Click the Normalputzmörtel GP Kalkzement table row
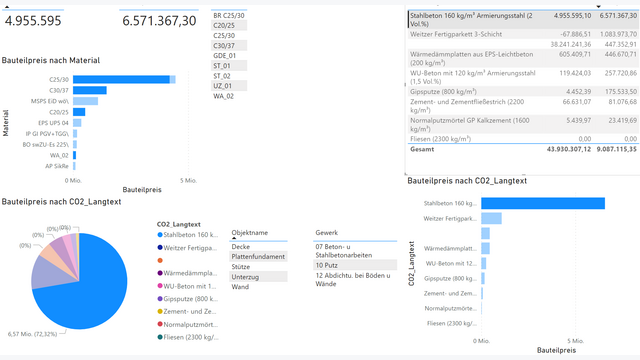The height and width of the screenshot is (360, 640). (523, 124)
